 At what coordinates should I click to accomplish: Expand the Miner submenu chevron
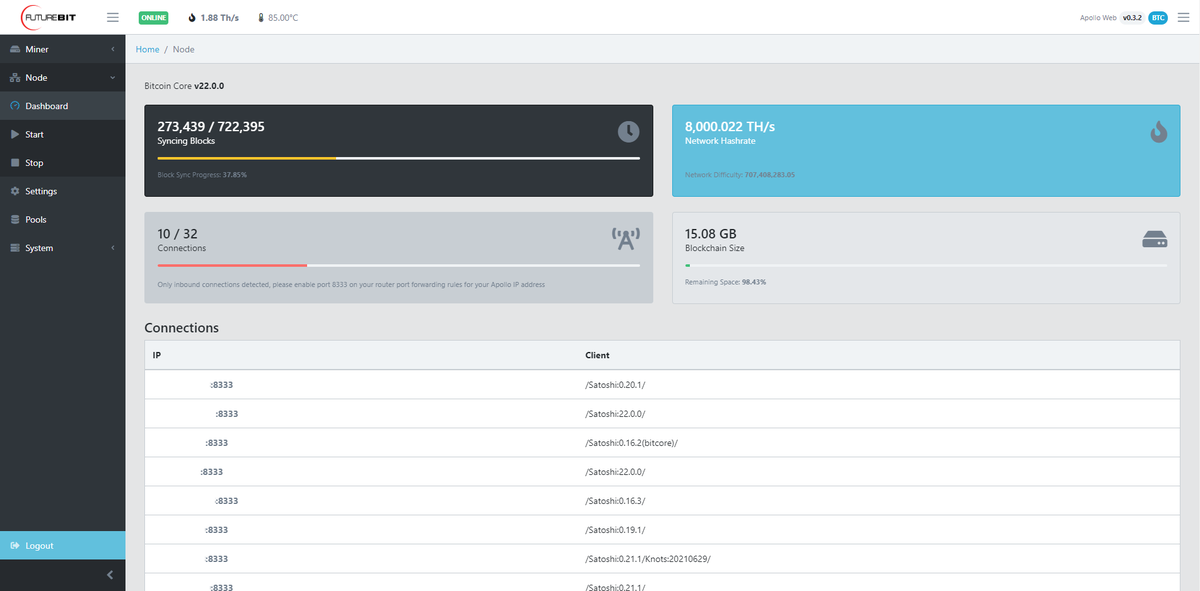click(112, 49)
